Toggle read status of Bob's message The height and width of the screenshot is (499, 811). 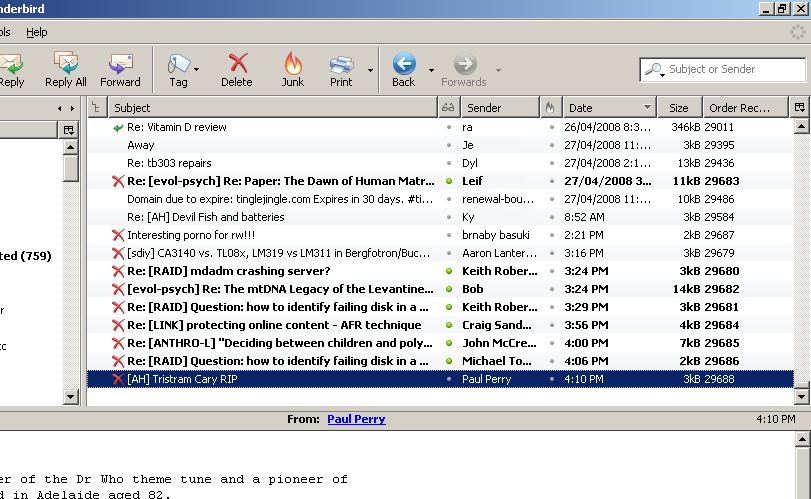coord(449,289)
